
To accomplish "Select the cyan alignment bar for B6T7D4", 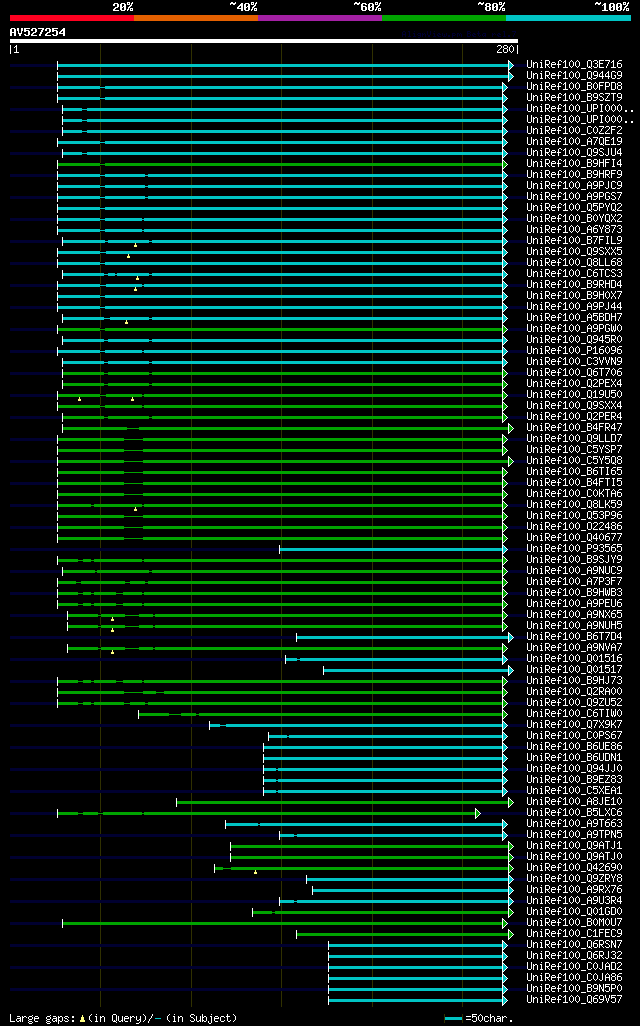I will pos(402,637).
